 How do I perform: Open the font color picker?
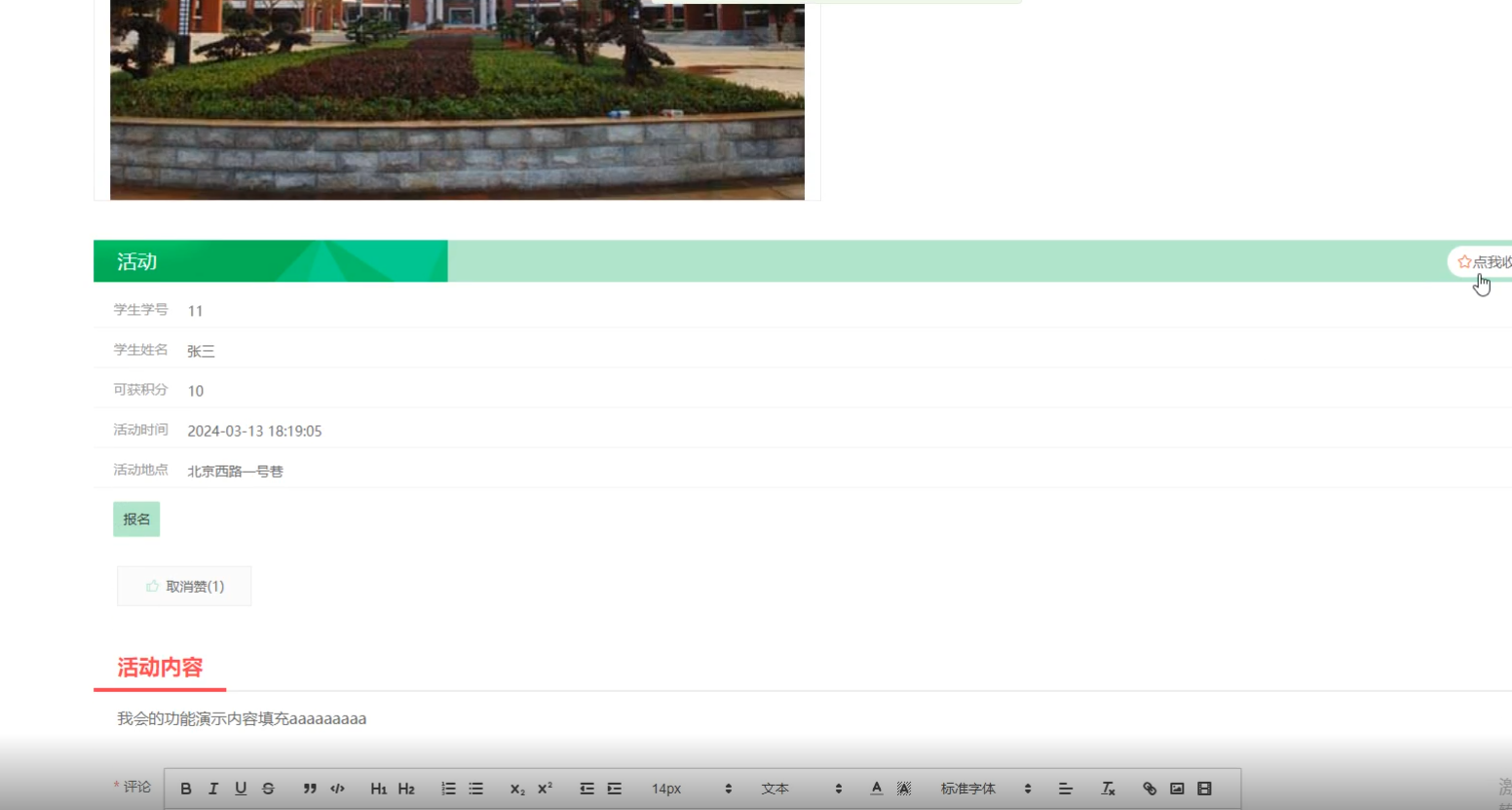tap(877, 789)
